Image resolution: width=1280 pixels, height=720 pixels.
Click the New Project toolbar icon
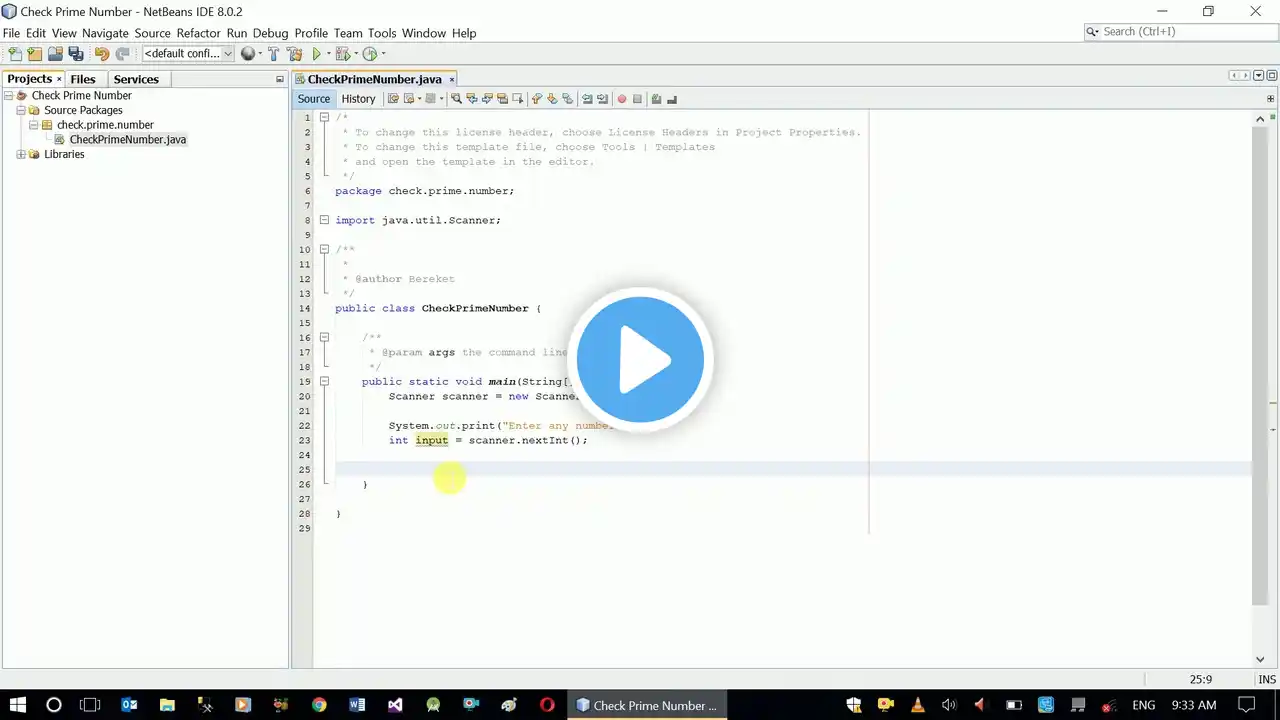35,54
